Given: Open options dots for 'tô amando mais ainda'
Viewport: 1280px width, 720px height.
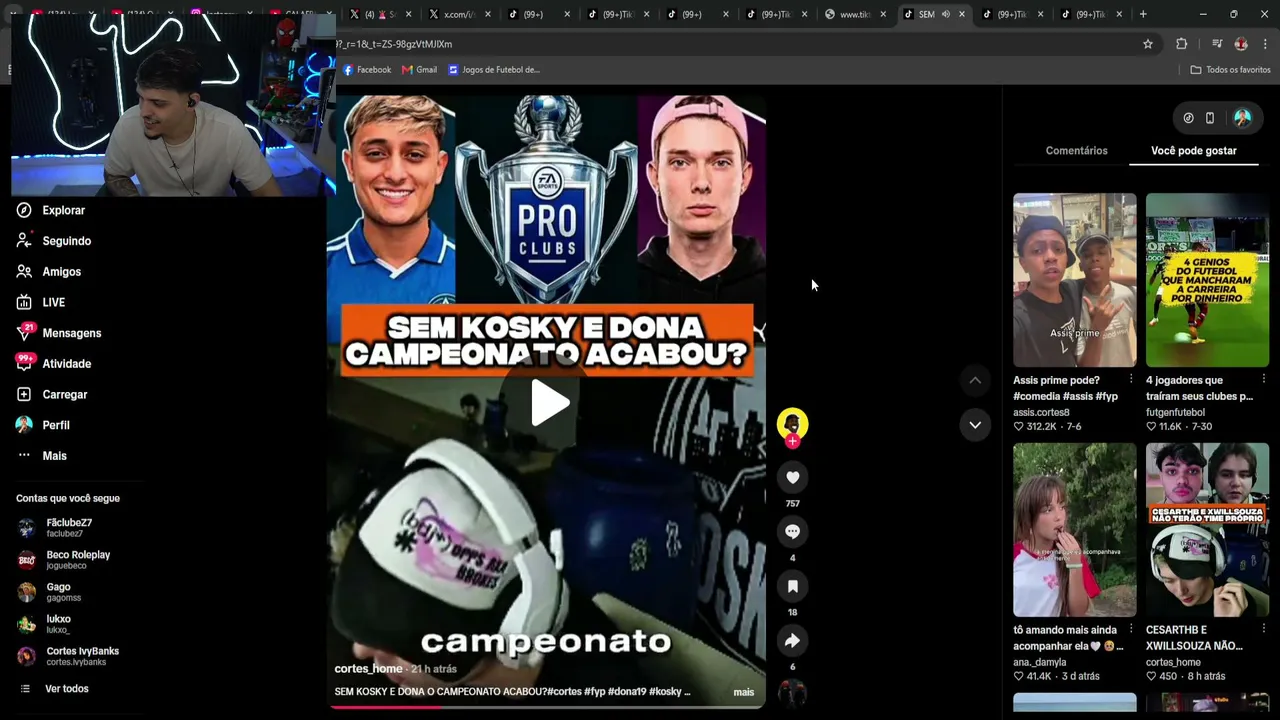Looking at the screenshot, I should [x=1131, y=630].
